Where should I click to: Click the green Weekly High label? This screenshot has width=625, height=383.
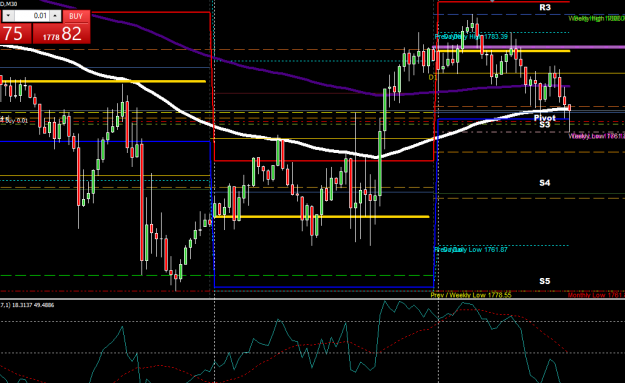coord(596,19)
